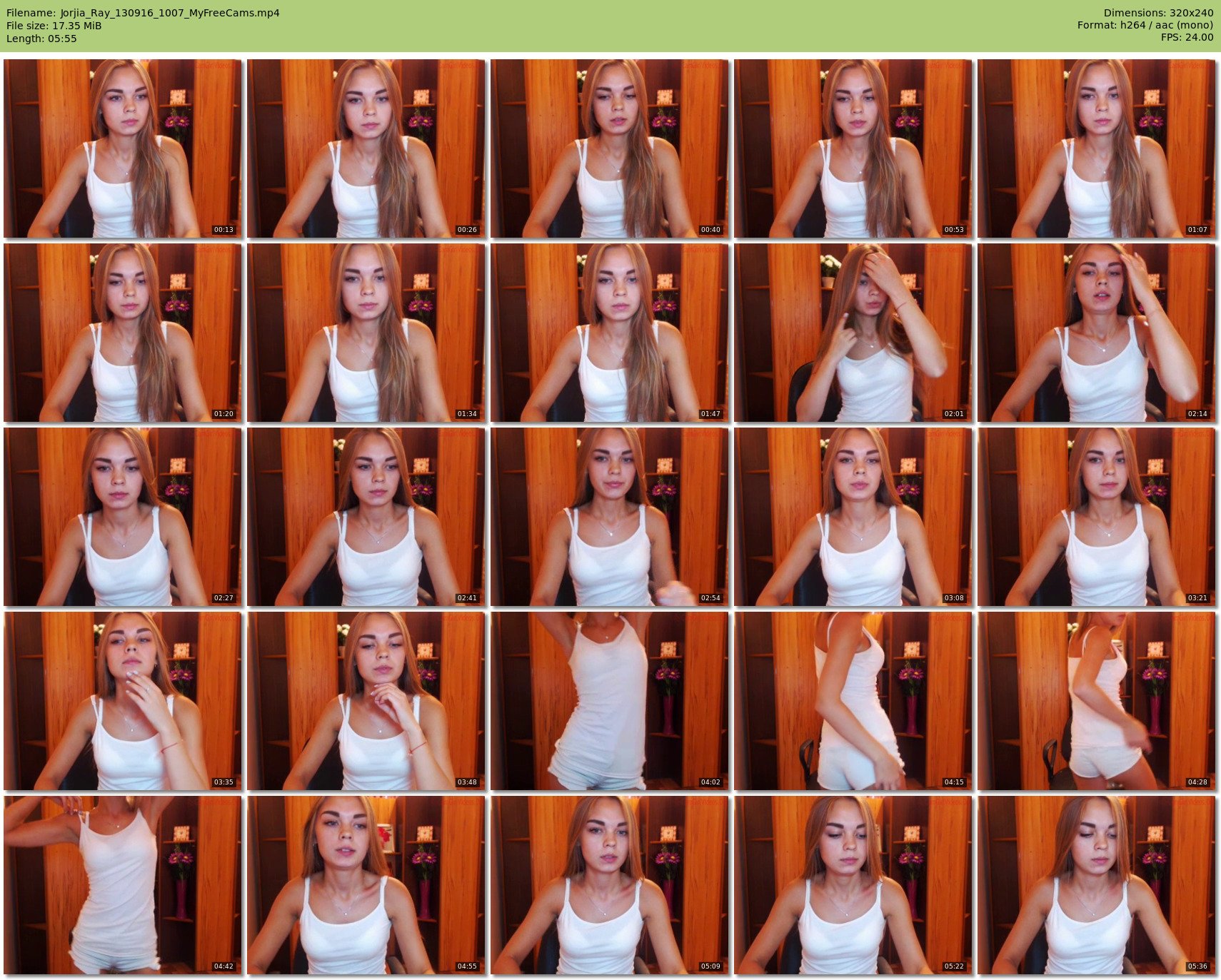This screenshot has width=1221, height=980.
Task: Click the thumbnail at 04:42
Action: click(x=123, y=885)
